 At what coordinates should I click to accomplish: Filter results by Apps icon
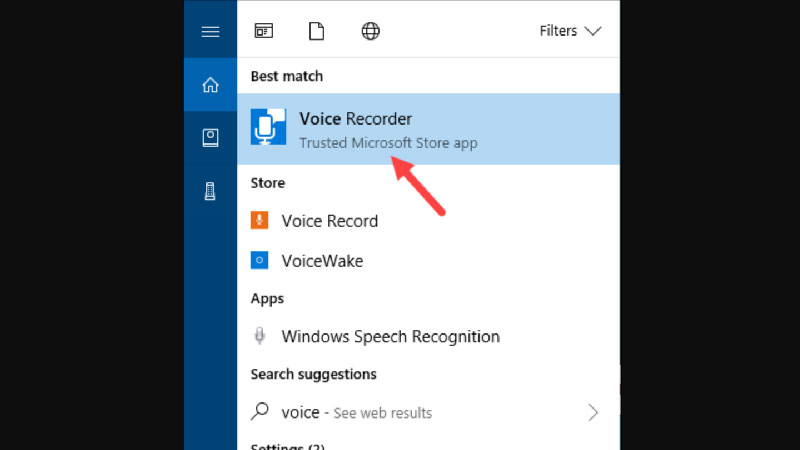[x=264, y=31]
